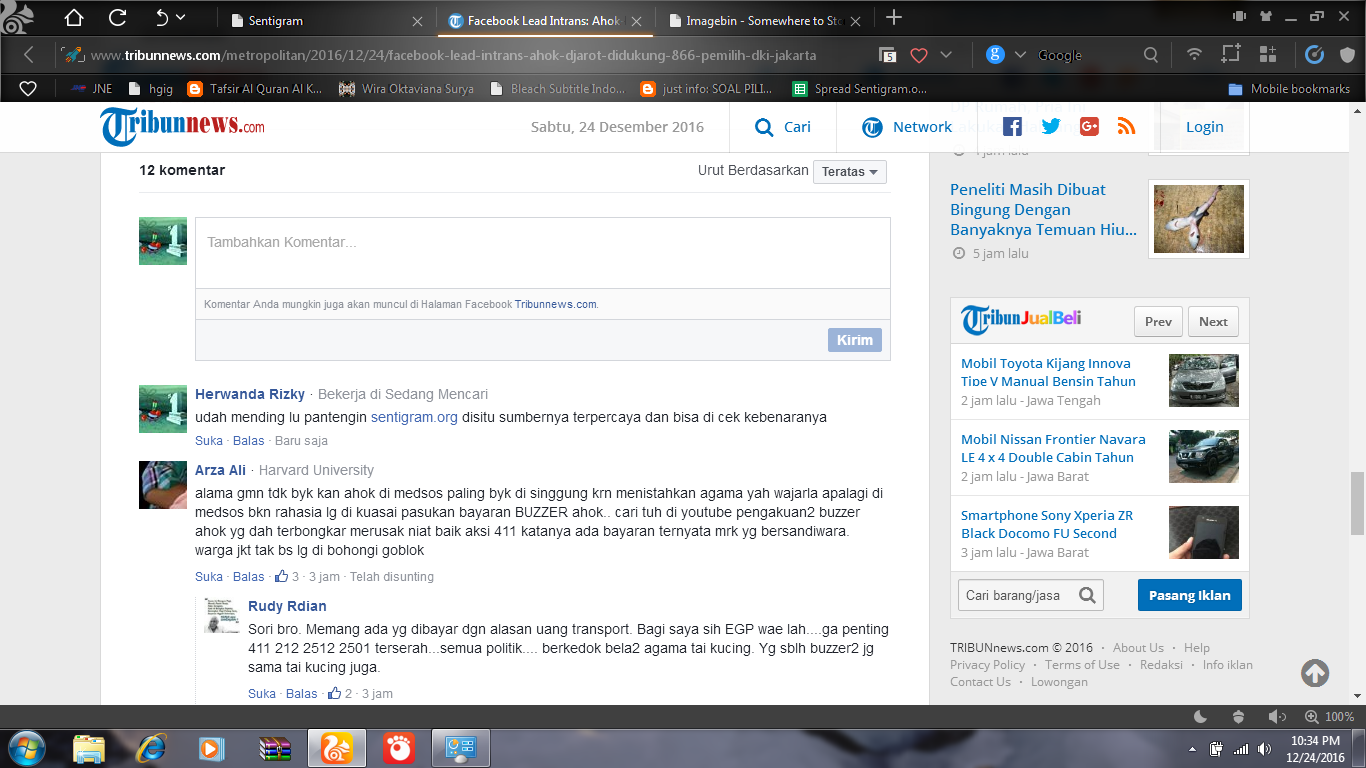
Task: Open the bookmarks heart icon in the bookmarks bar
Action: click(28, 88)
